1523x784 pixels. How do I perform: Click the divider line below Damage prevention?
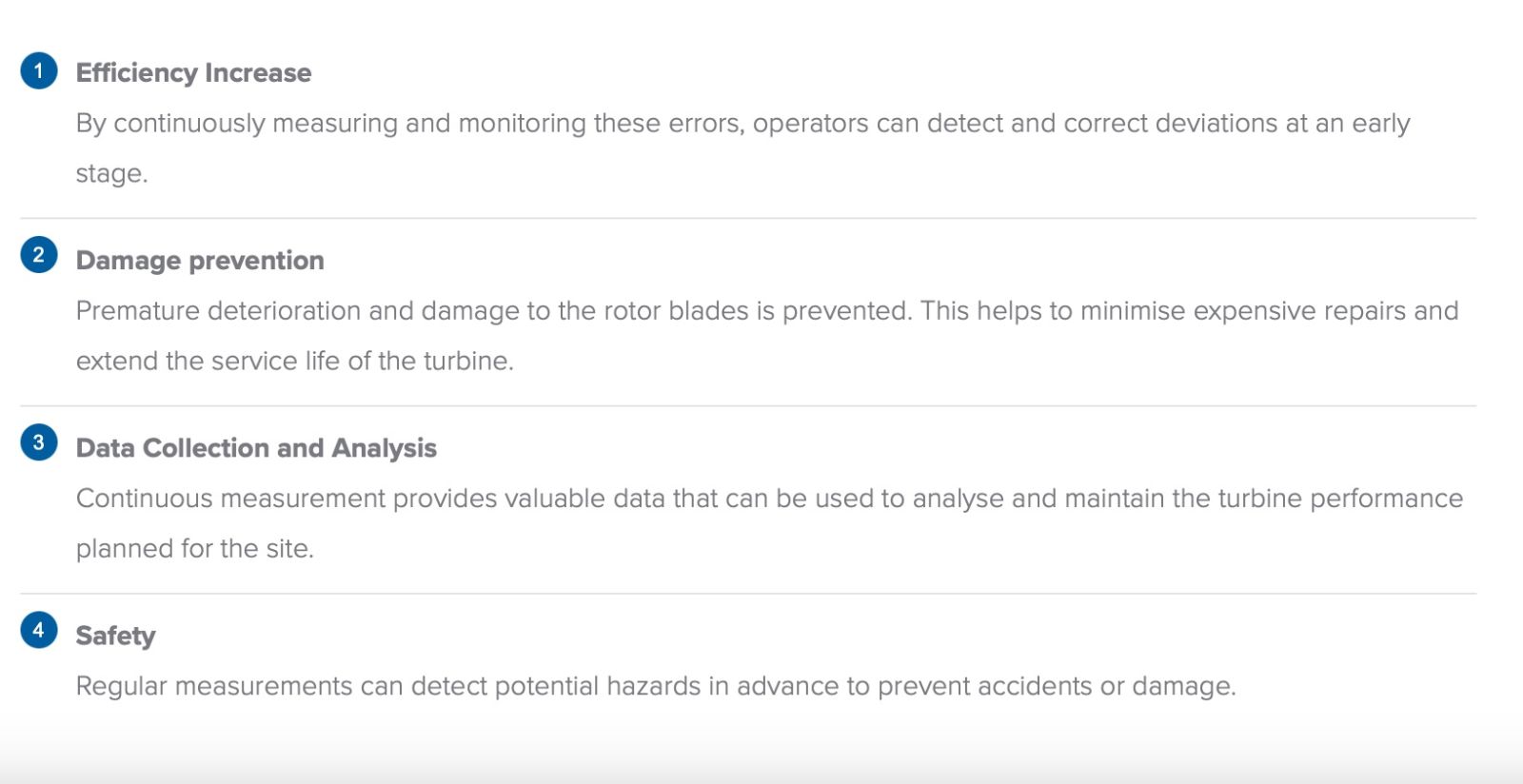click(x=748, y=406)
